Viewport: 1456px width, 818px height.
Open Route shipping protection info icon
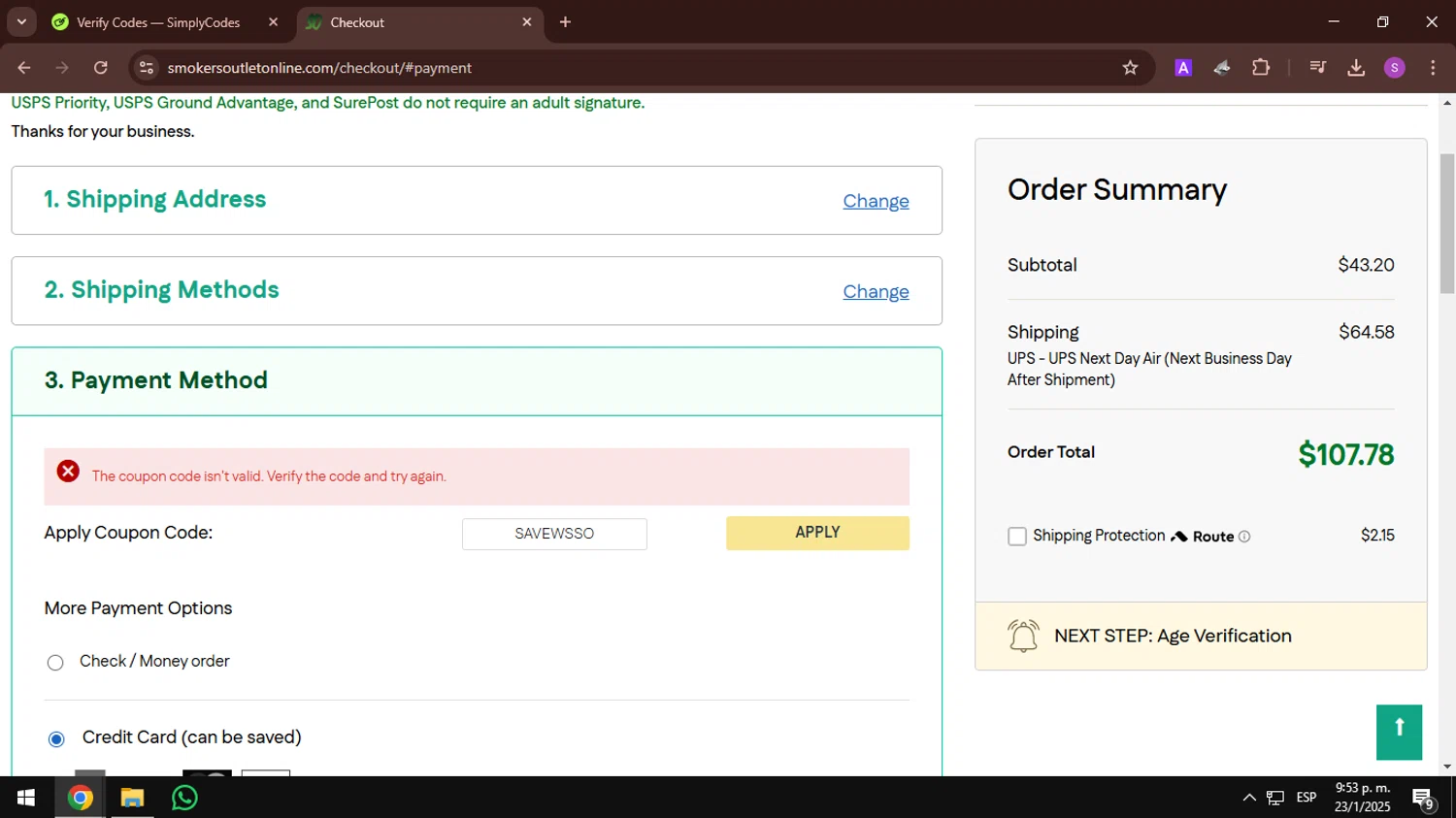point(1244,537)
